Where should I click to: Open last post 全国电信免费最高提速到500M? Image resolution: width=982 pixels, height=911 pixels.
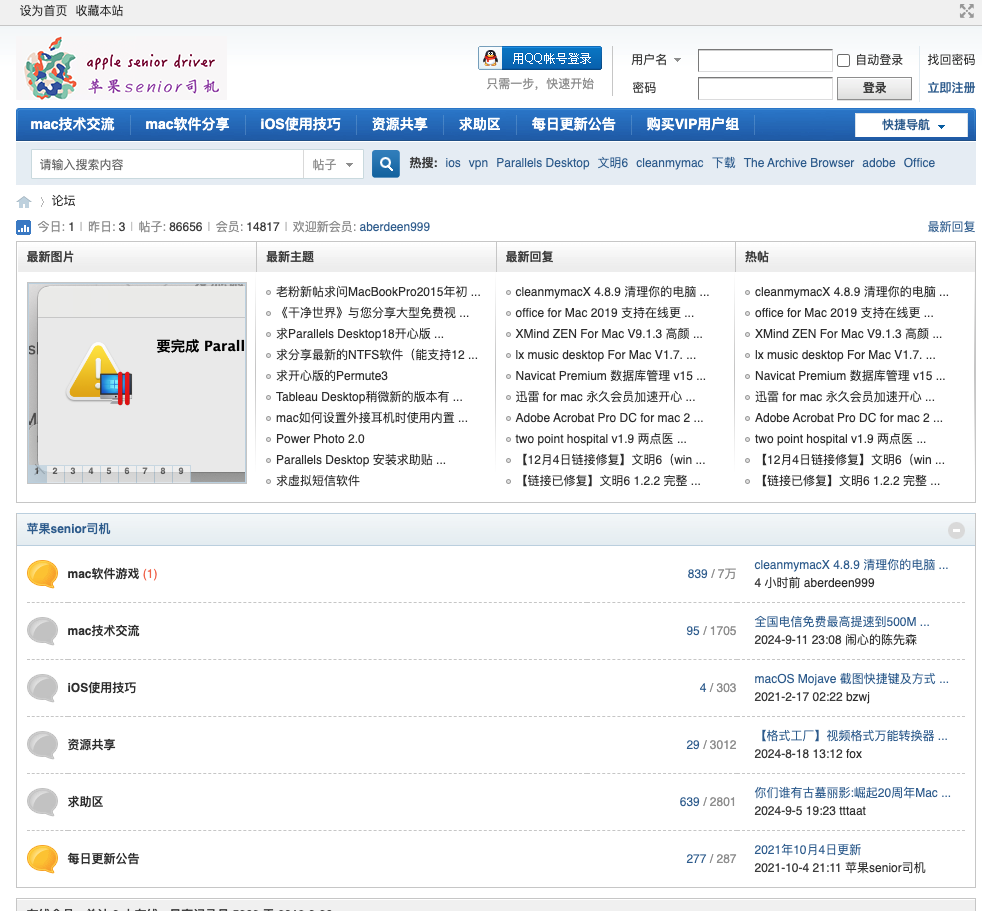pyautogui.click(x=842, y=622)
